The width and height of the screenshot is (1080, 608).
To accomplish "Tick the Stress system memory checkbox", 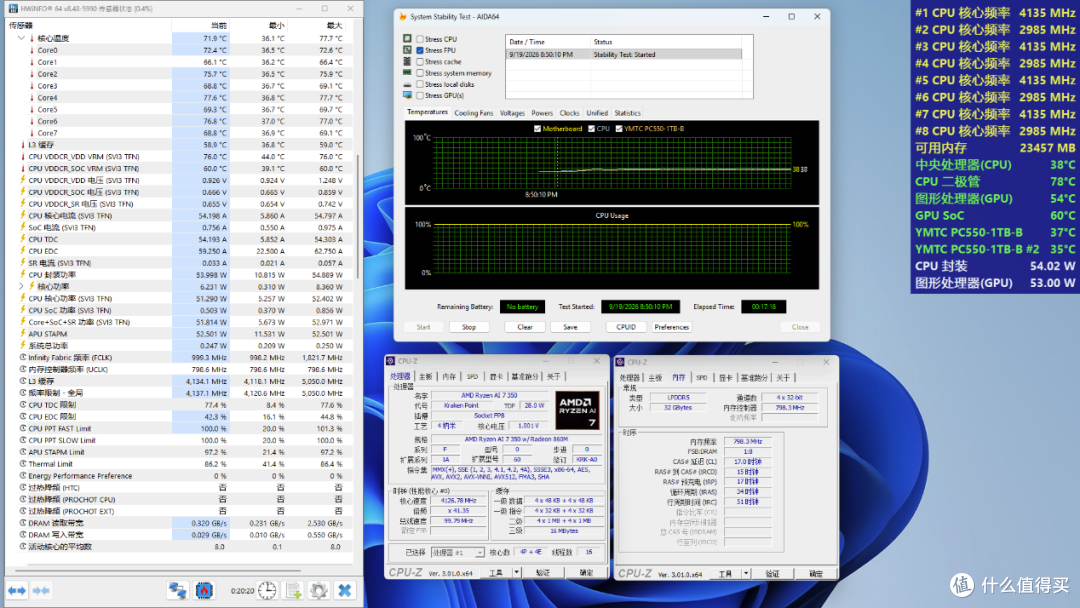I will click(419, 73).
